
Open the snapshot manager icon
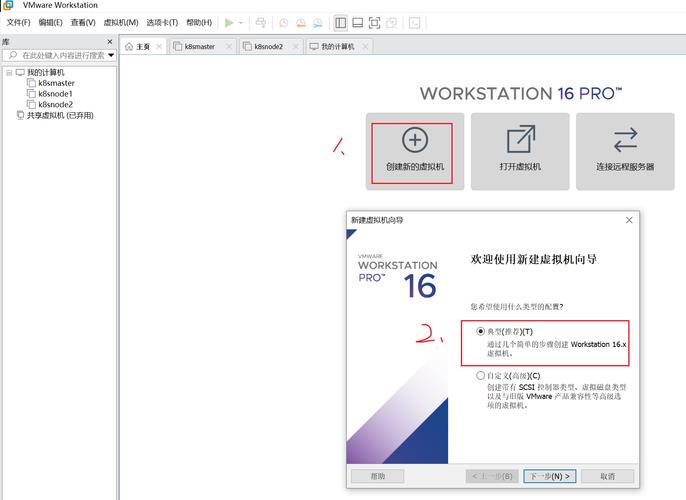click(x=318, y=23)
